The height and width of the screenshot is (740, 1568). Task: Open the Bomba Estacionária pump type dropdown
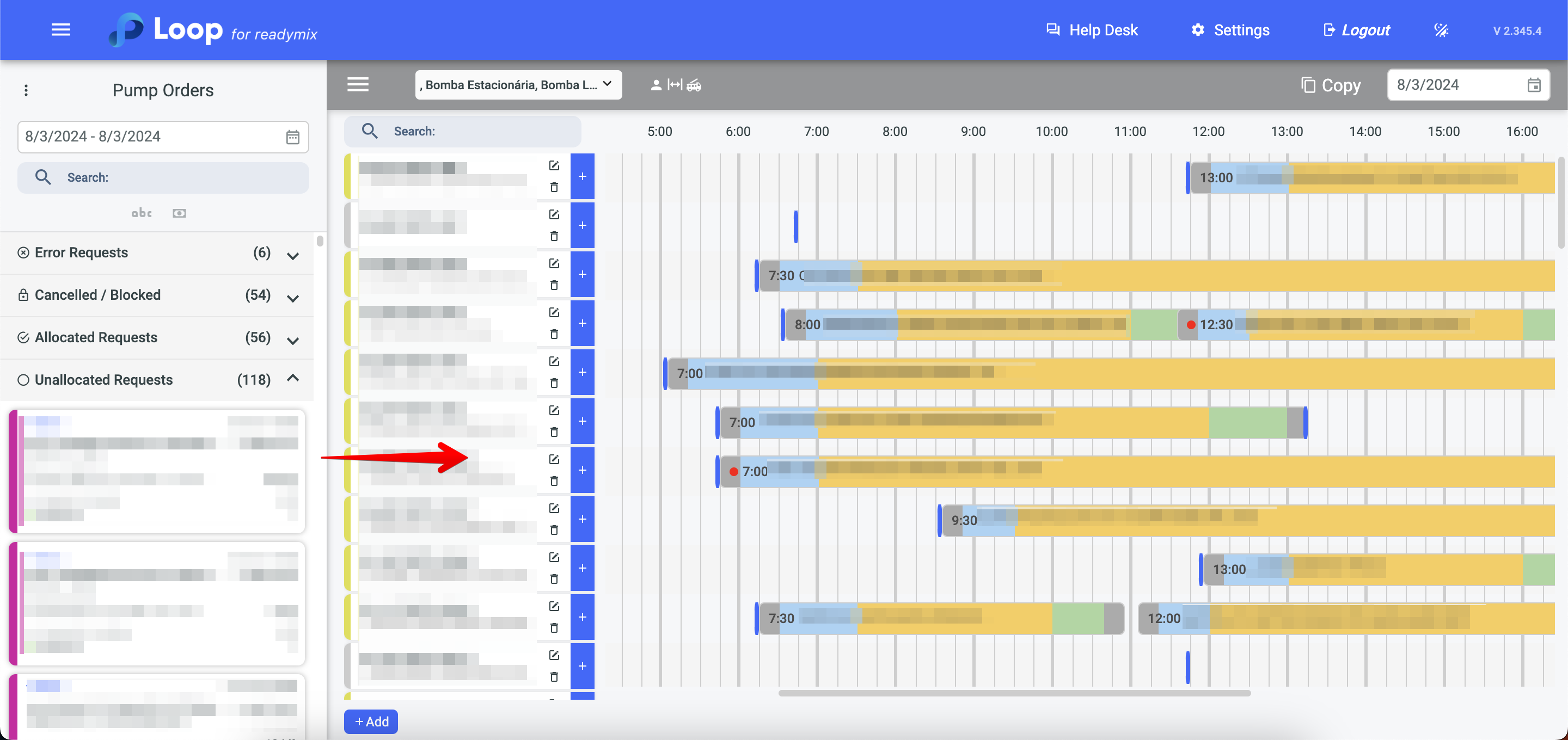point(518,84)
